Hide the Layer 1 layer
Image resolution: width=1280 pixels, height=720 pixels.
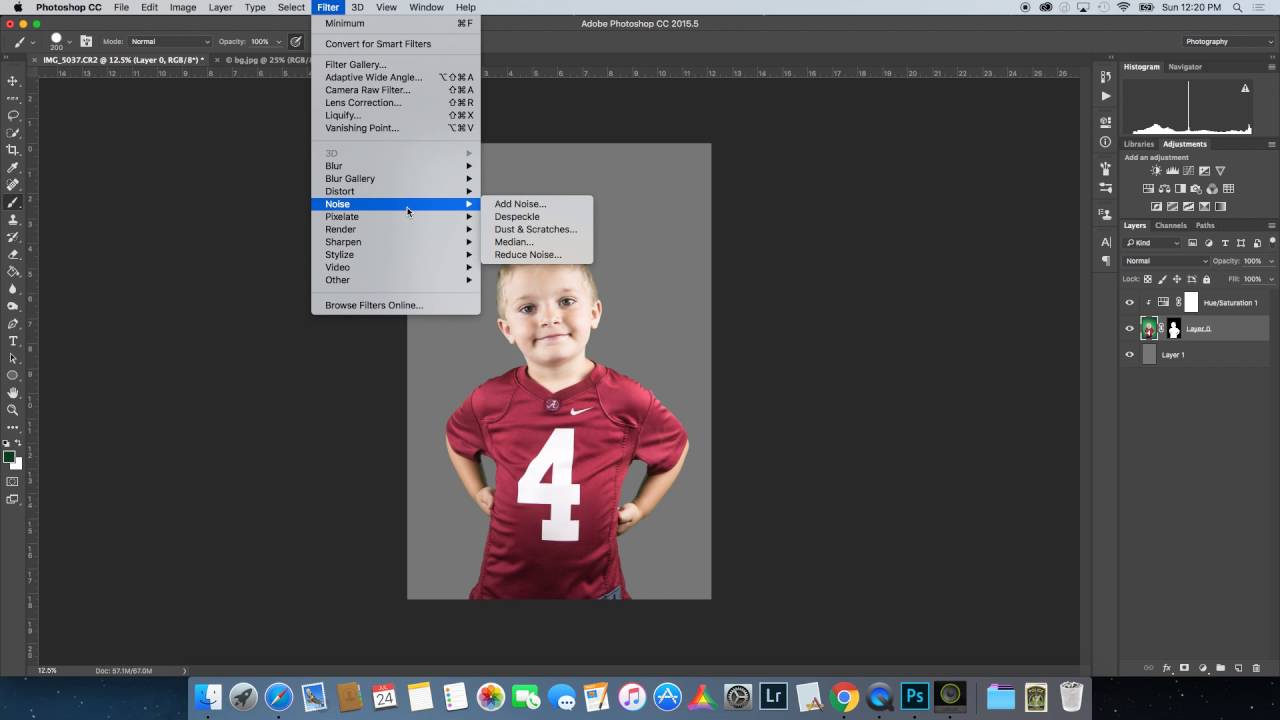click(1130, 354)
